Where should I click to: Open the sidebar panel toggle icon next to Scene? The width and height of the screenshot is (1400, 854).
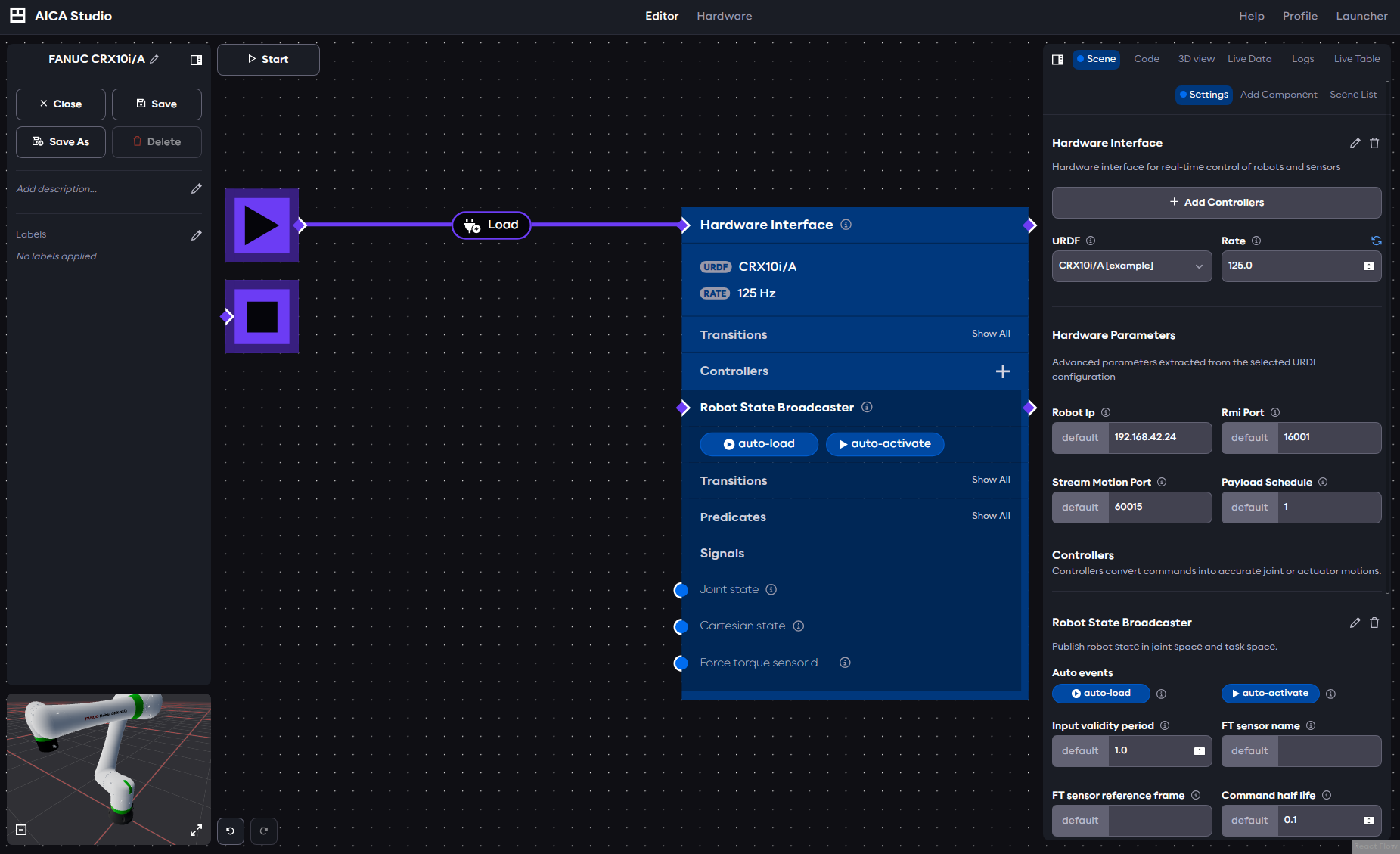[1057, 59]
